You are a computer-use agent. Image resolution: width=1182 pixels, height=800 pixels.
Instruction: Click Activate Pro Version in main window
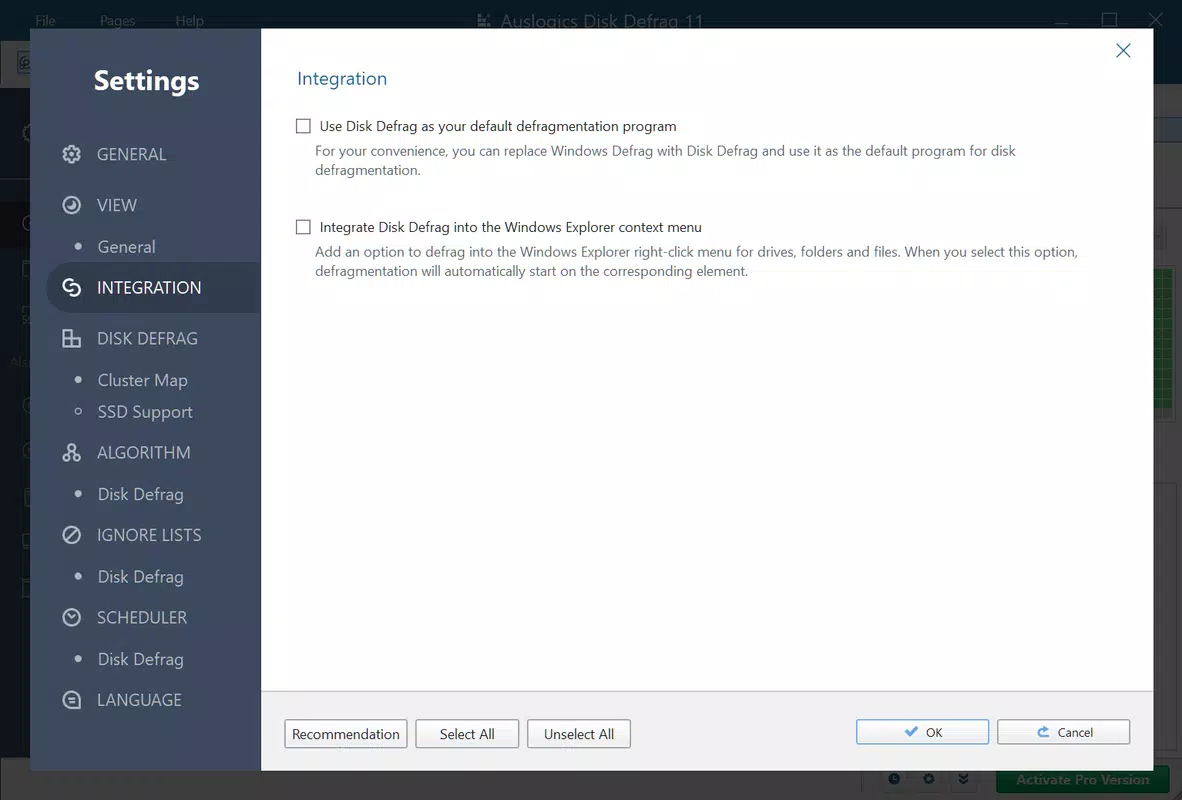point(1082,780)
